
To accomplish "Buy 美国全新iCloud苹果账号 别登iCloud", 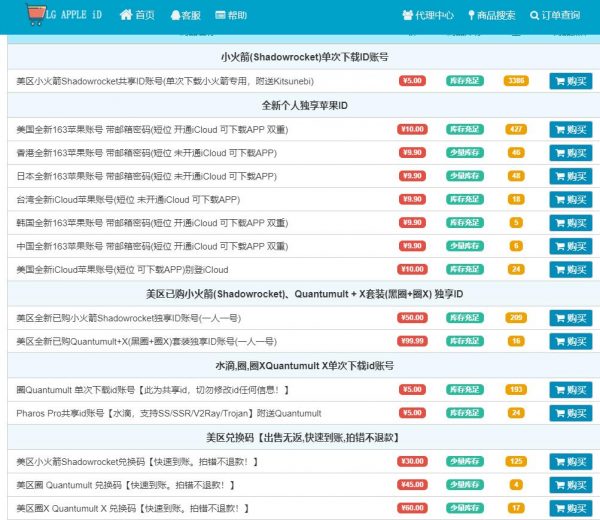I will [x=571, y=270].
